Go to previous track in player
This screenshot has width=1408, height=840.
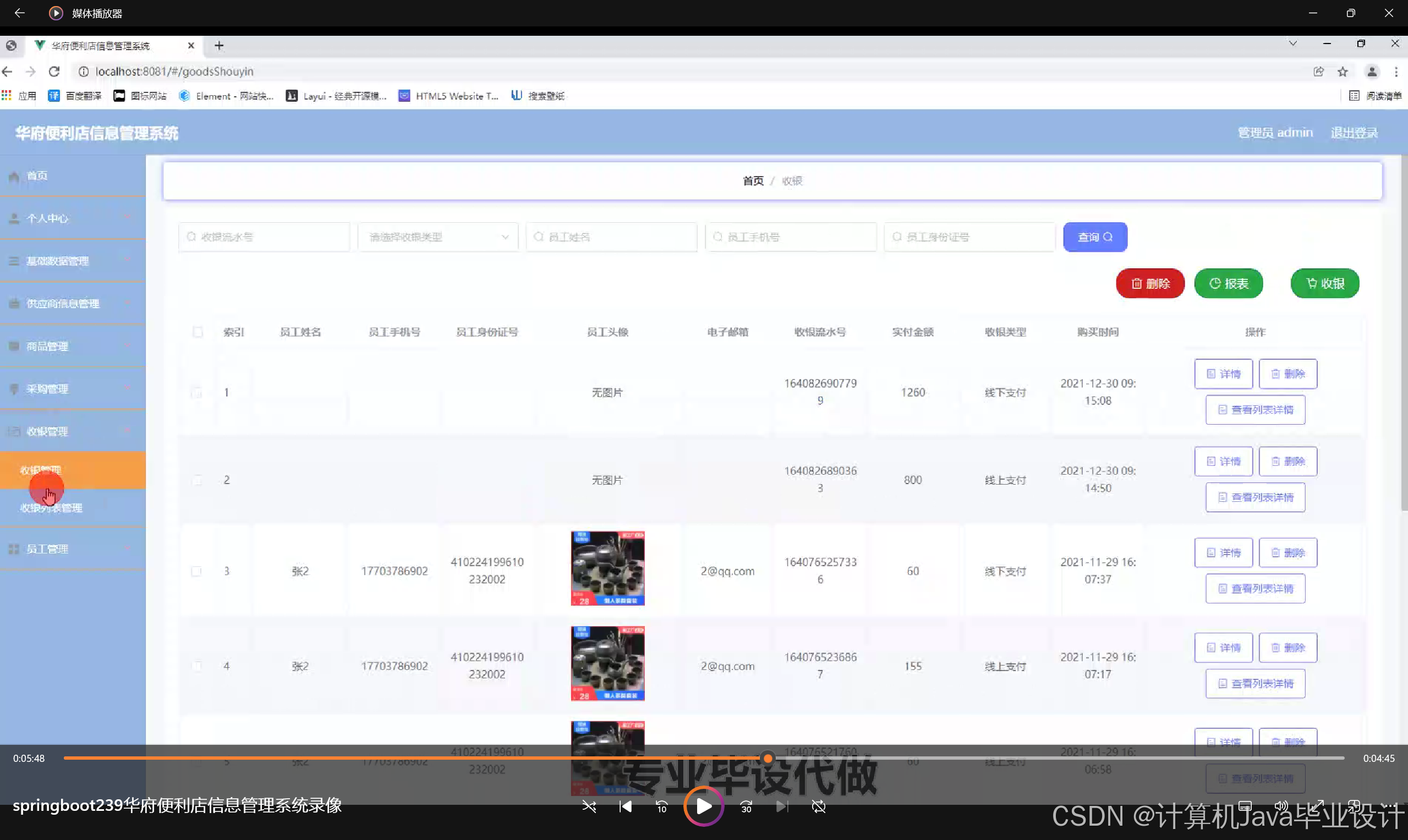[625, 806]
